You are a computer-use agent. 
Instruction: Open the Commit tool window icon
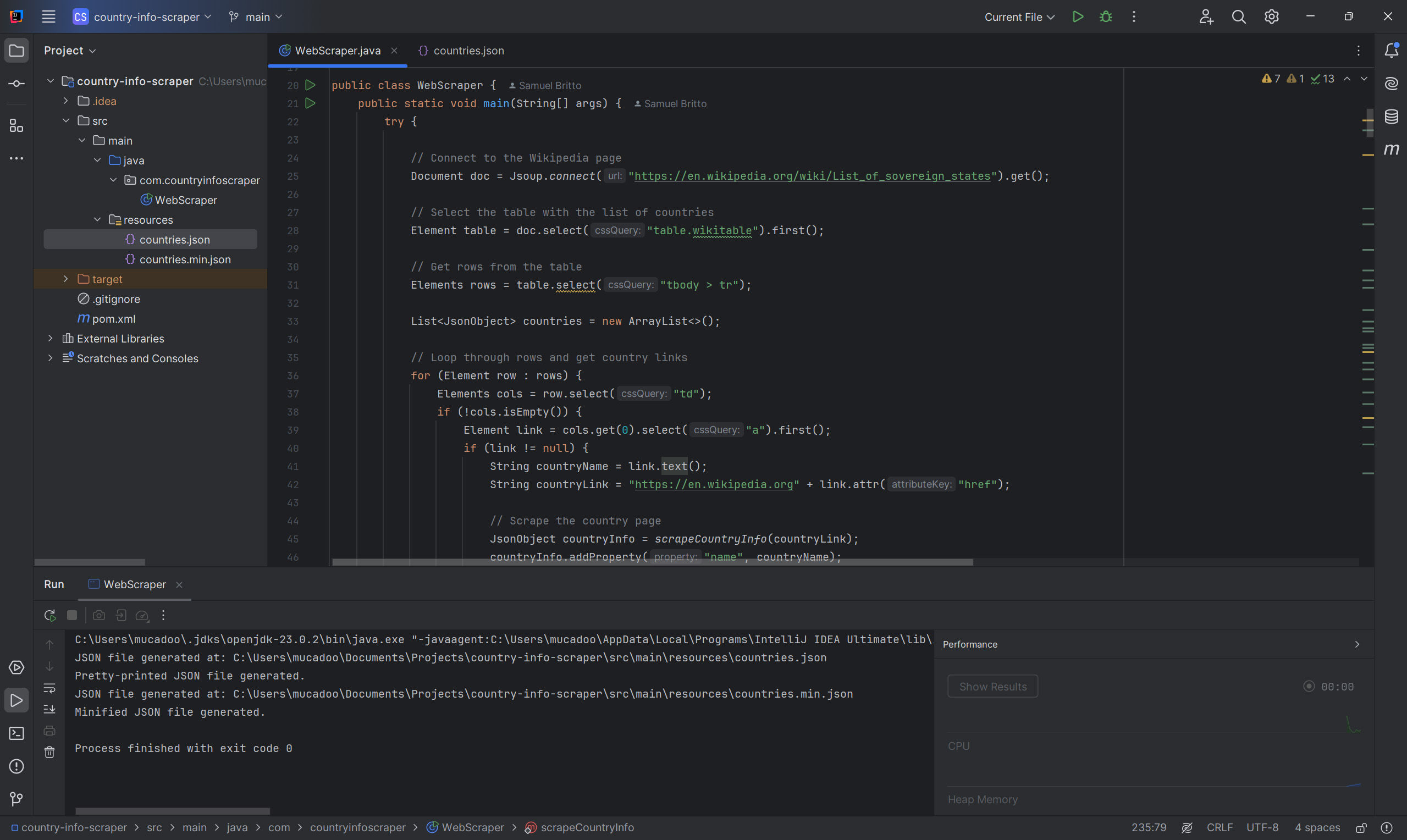coord(16,84)
